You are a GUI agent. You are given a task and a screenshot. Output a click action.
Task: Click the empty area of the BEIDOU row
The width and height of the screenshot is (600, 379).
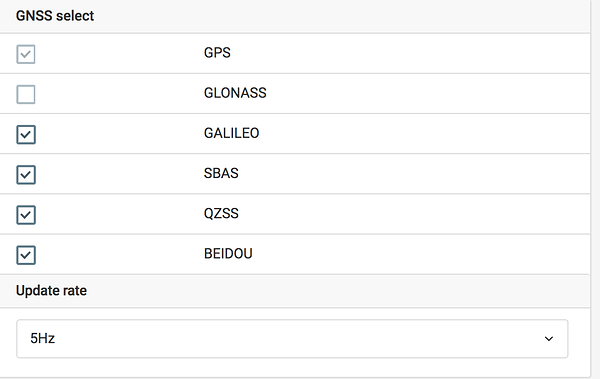(421, 254)
